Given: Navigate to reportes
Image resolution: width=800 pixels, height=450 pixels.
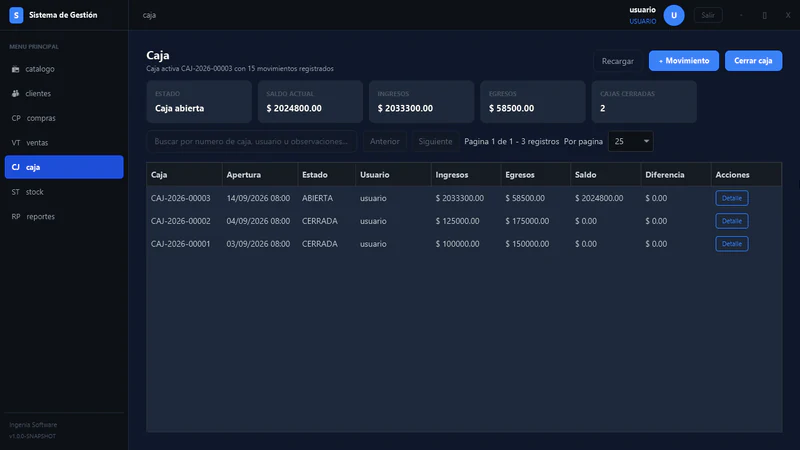Looking at the screenshot, I should 64,216.
